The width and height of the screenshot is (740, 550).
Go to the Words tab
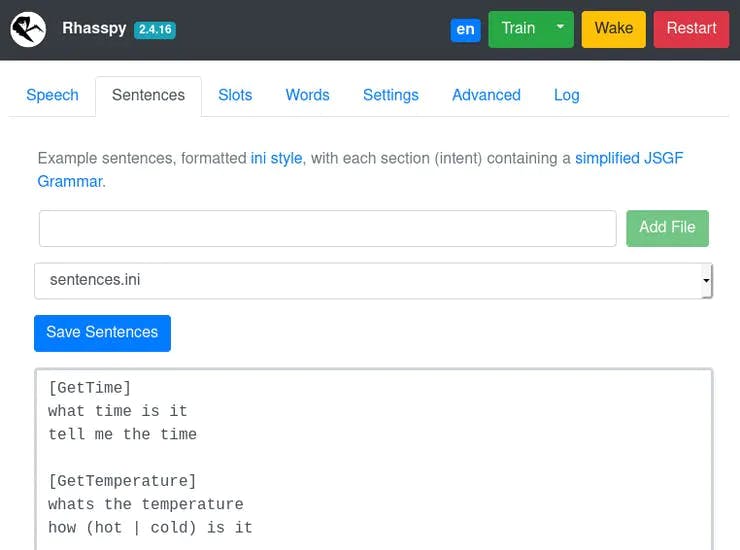click(x=307, y=95)
